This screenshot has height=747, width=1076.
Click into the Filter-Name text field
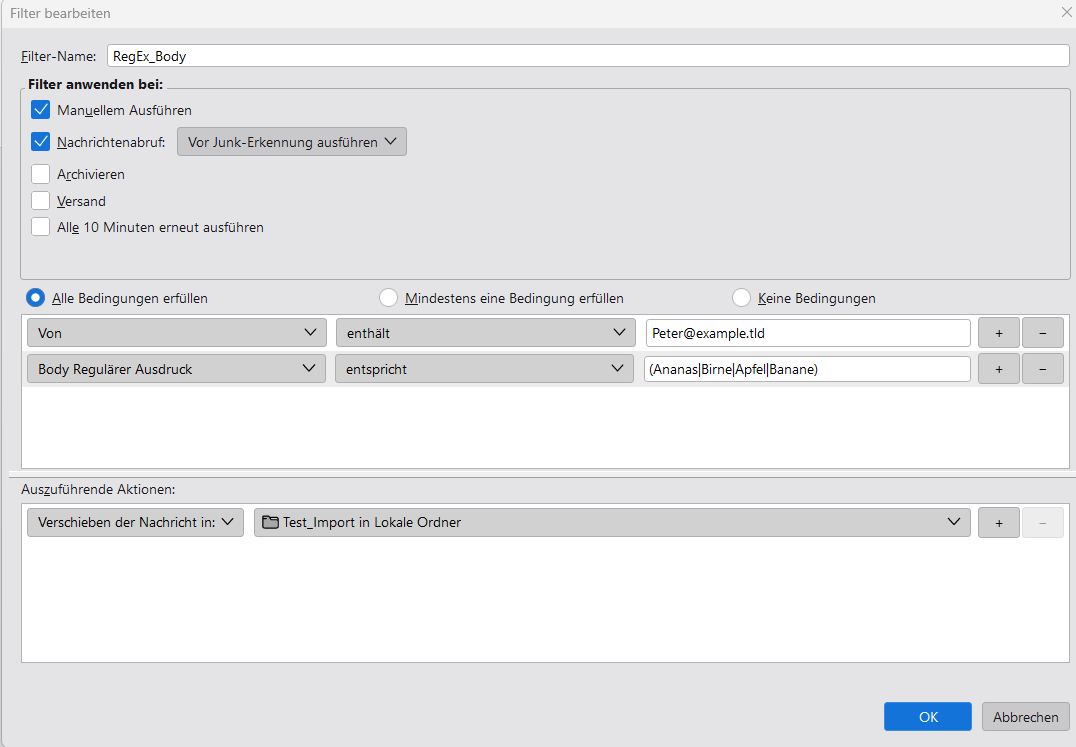point(588,56)
